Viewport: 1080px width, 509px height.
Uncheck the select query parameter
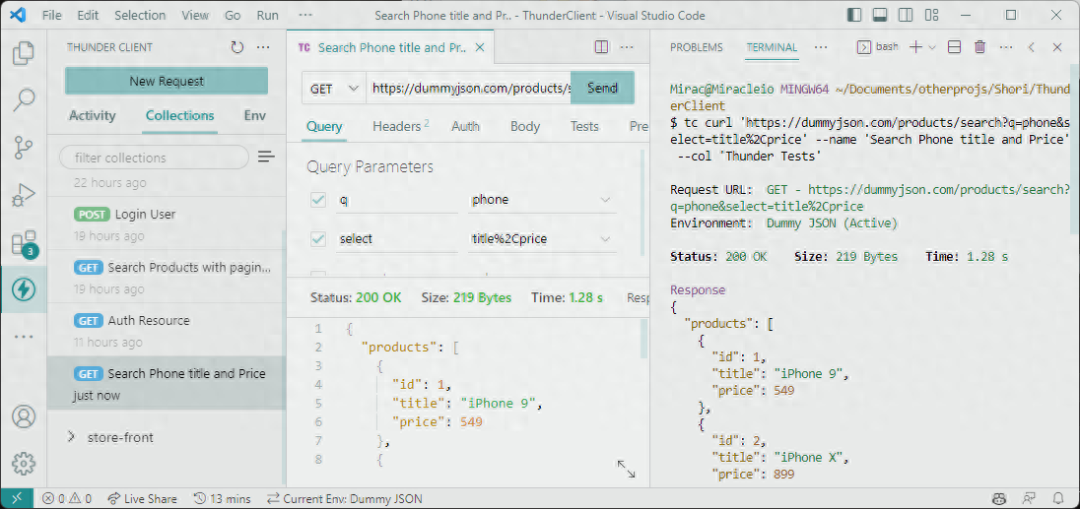[318, 239]
